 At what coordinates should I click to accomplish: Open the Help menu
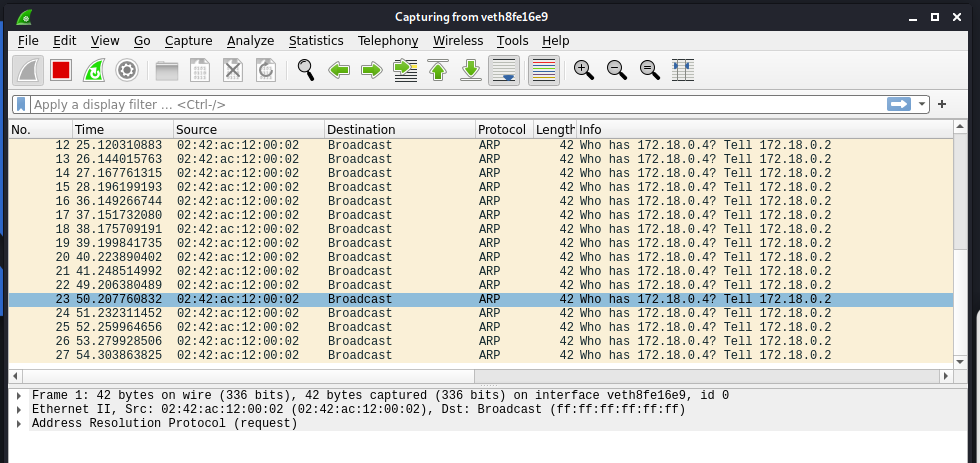(556, 41)
